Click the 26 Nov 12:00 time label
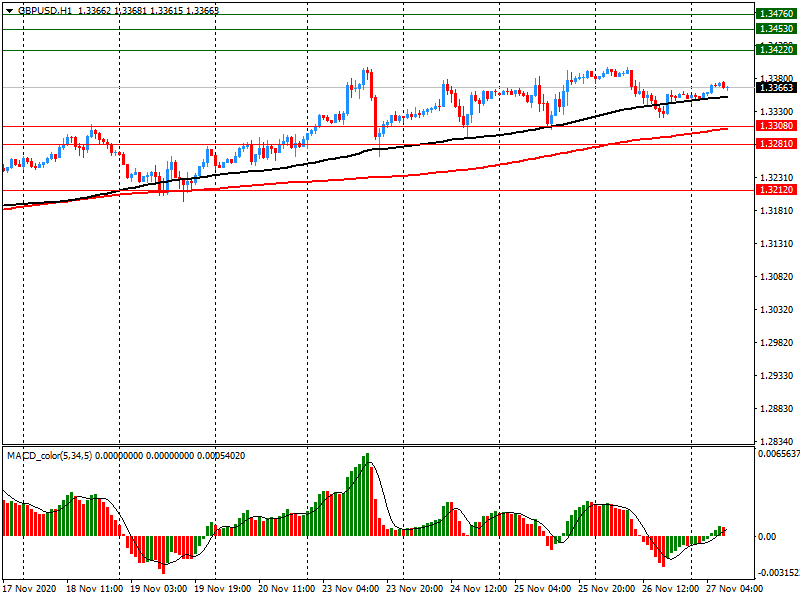This screenshot has width=800, height=600. (670, 589)
